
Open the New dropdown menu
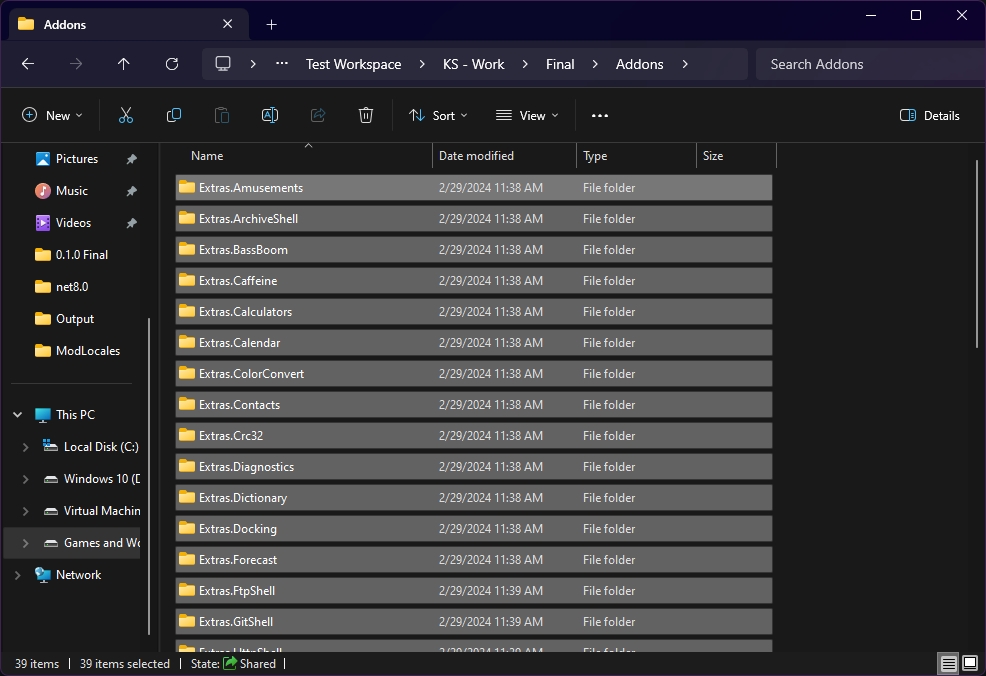tap(52, 116)
